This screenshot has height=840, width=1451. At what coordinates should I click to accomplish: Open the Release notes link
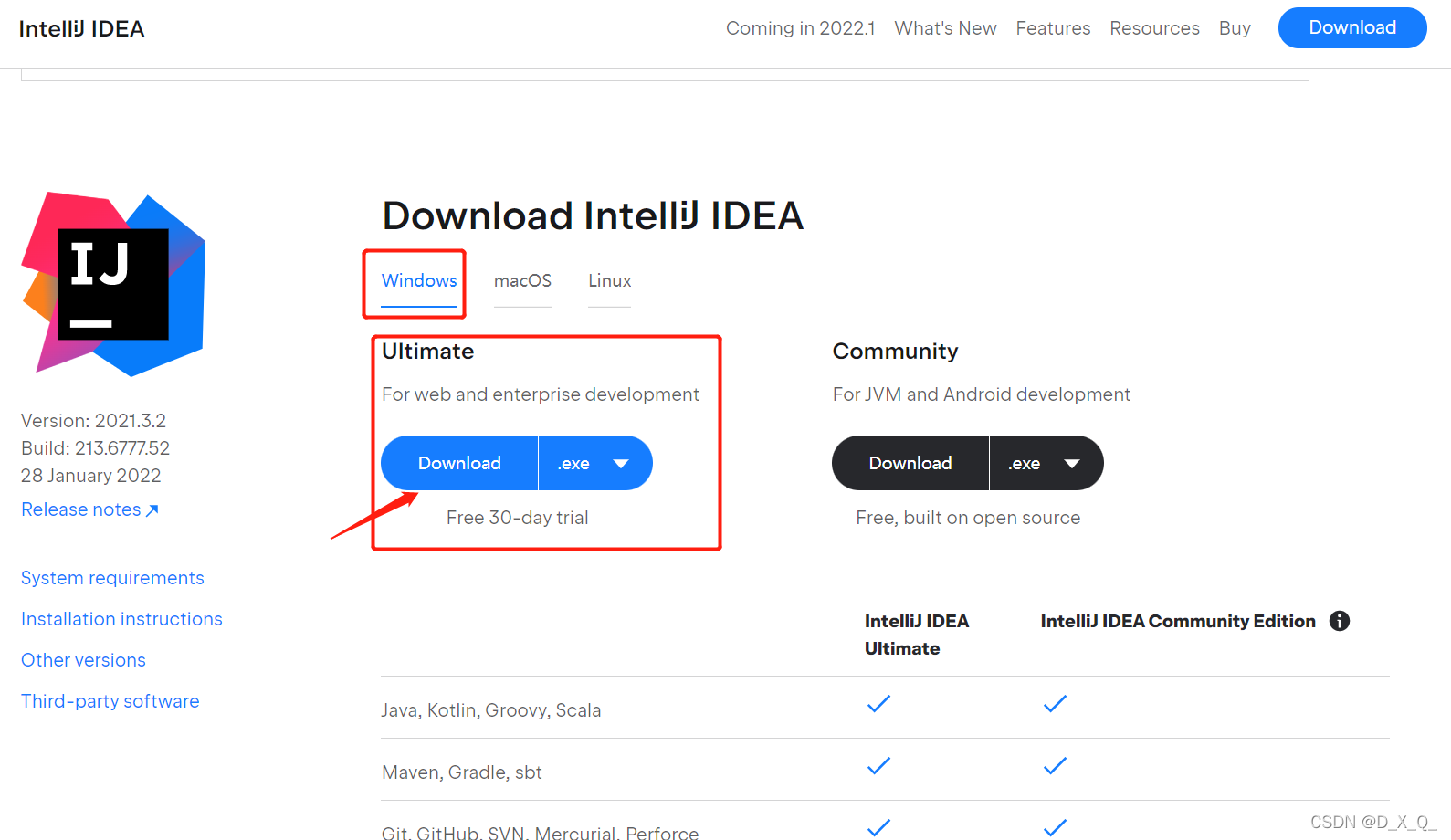(x=89, y=509)
